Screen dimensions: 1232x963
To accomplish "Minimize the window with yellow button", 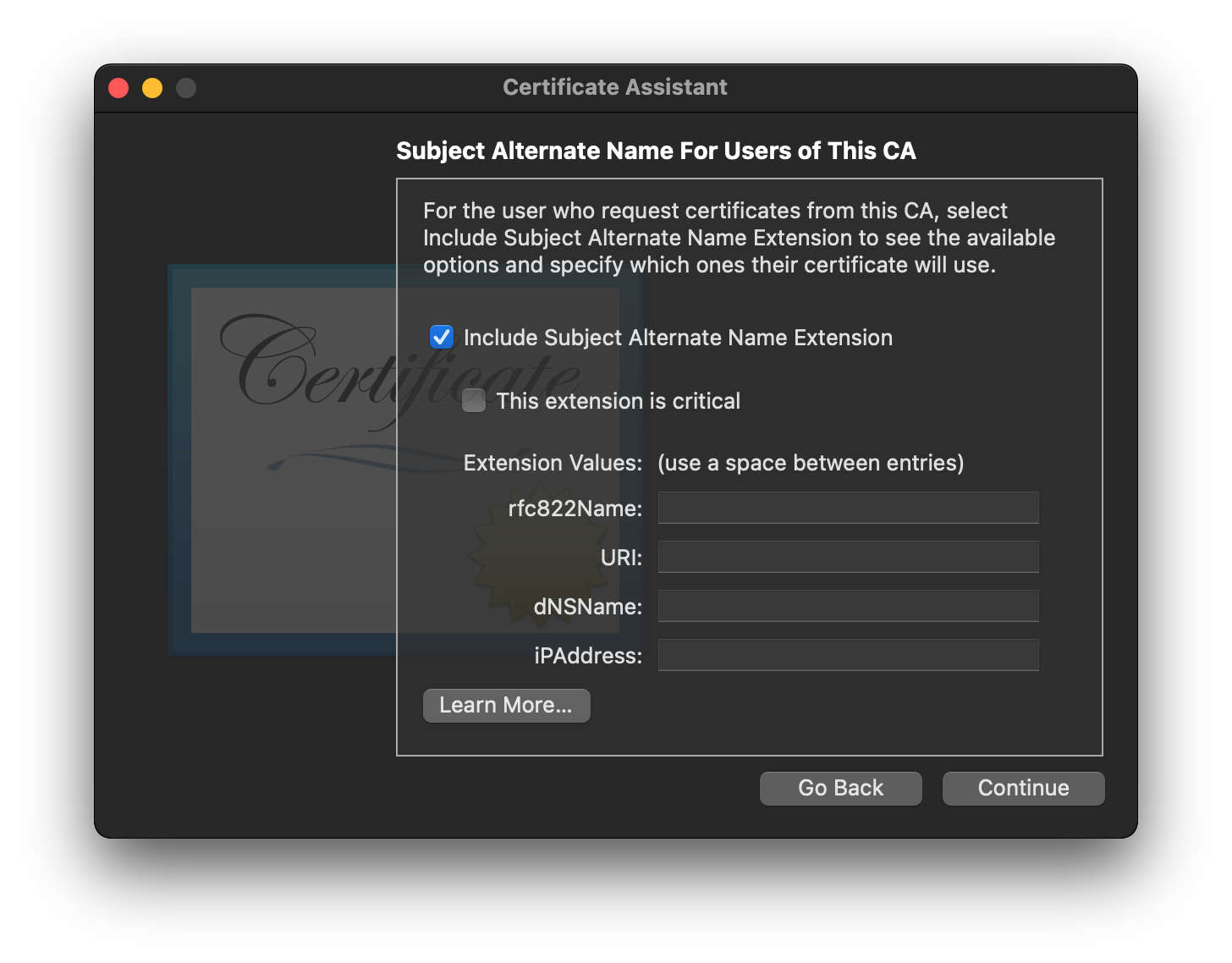I will point(152,88).
